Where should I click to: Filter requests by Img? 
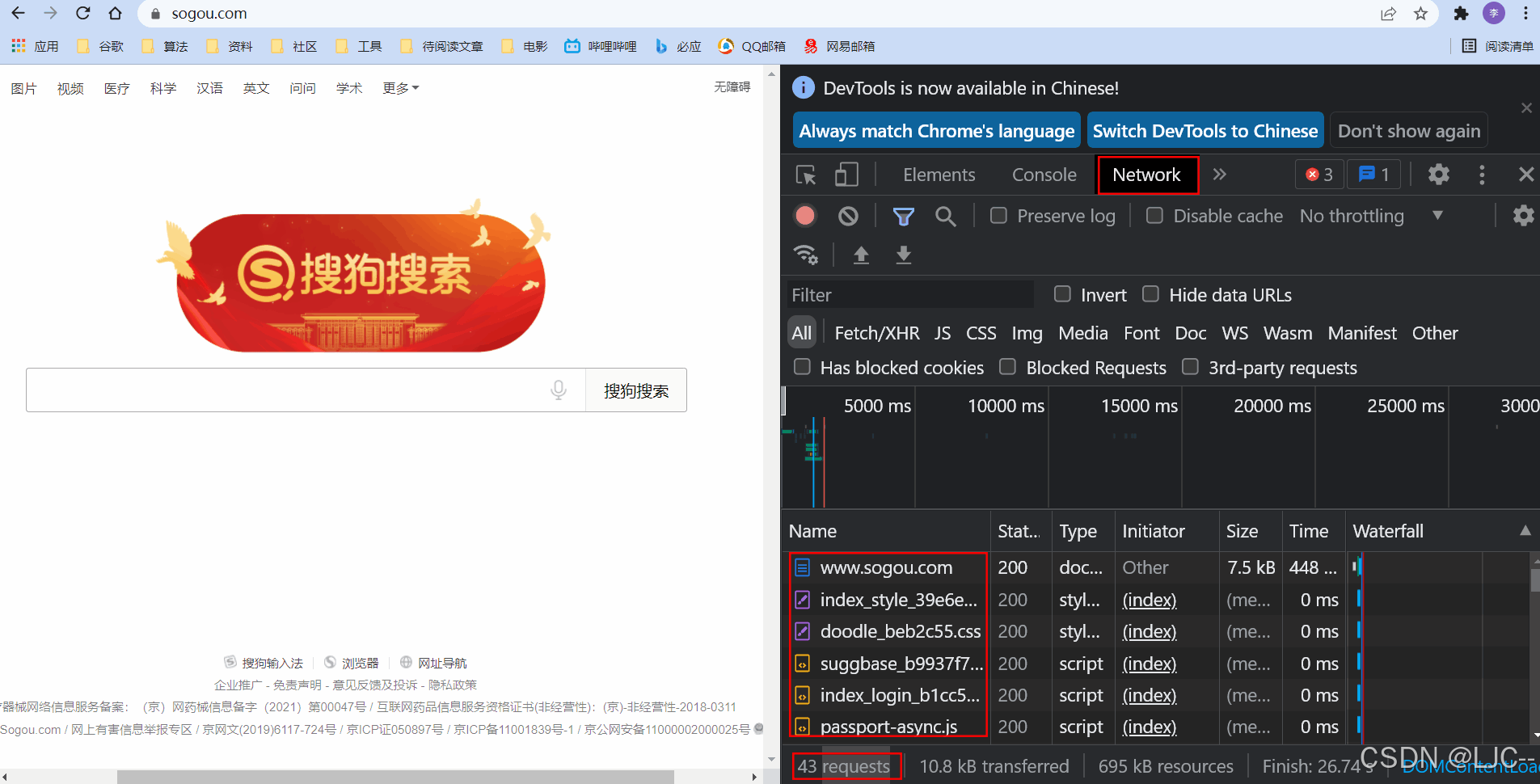1027,333
